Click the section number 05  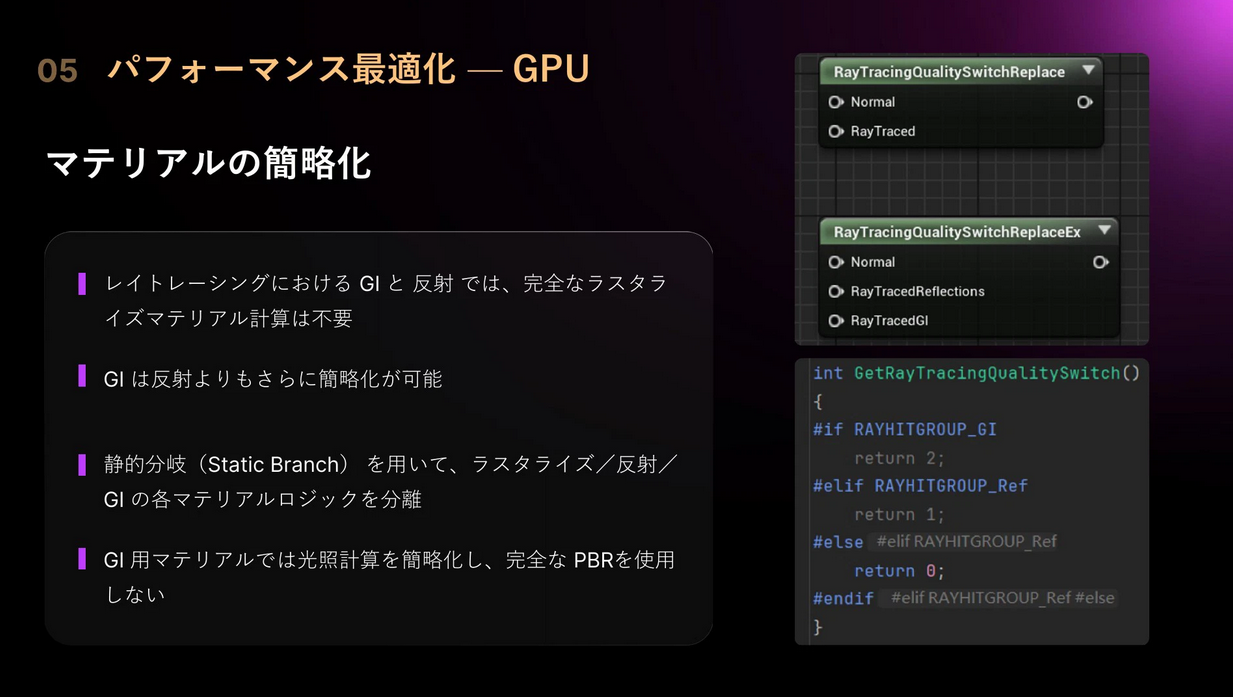pos(57,70)
